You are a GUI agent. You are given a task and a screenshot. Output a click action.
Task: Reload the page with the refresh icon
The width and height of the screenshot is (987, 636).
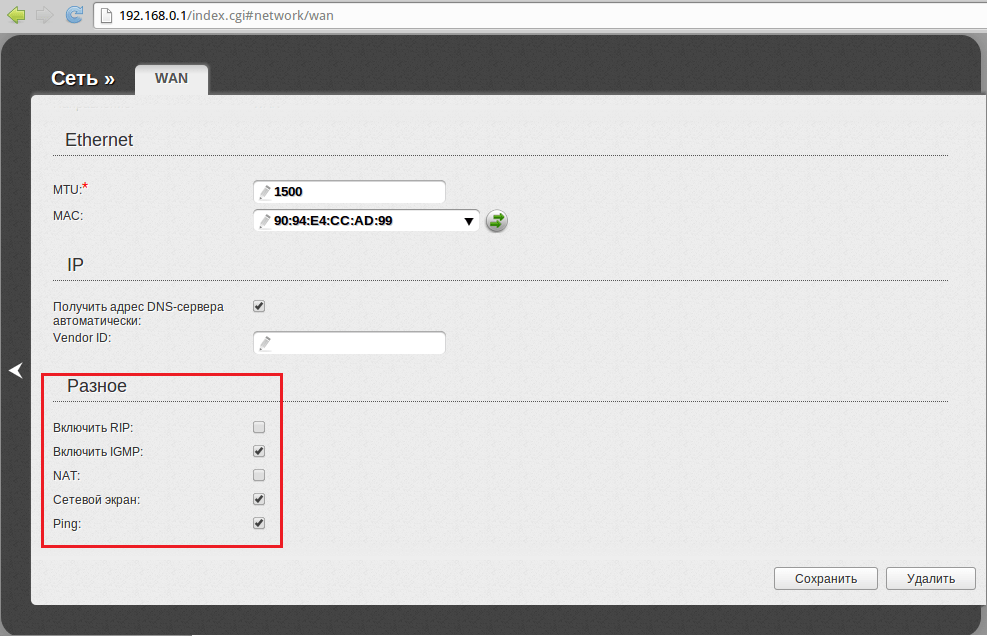[x=73, y=15]
